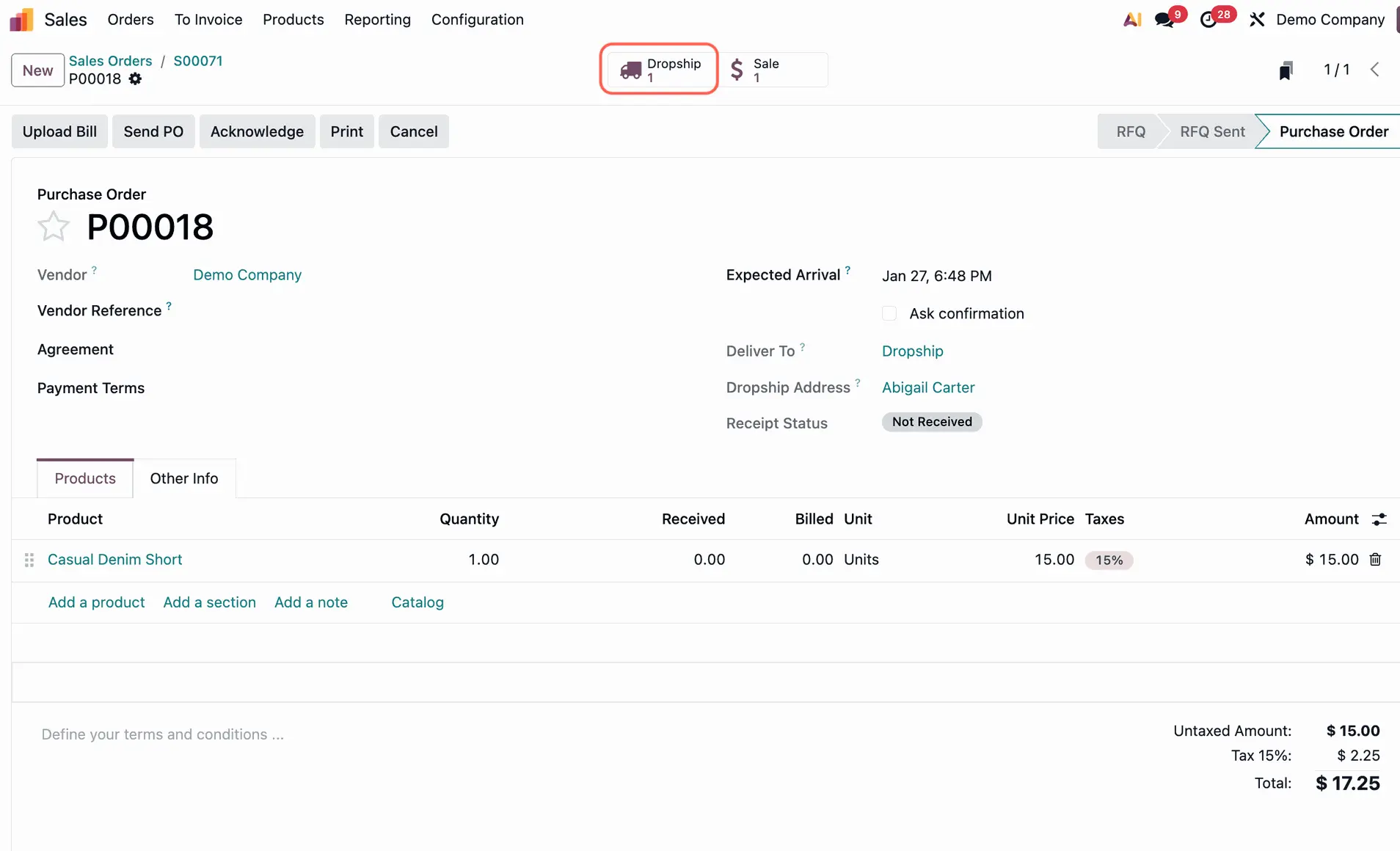The height and width of the screenshot is (851, 1400).
Task: Open the Dropship truck smart button
Action: coord(659,70)
